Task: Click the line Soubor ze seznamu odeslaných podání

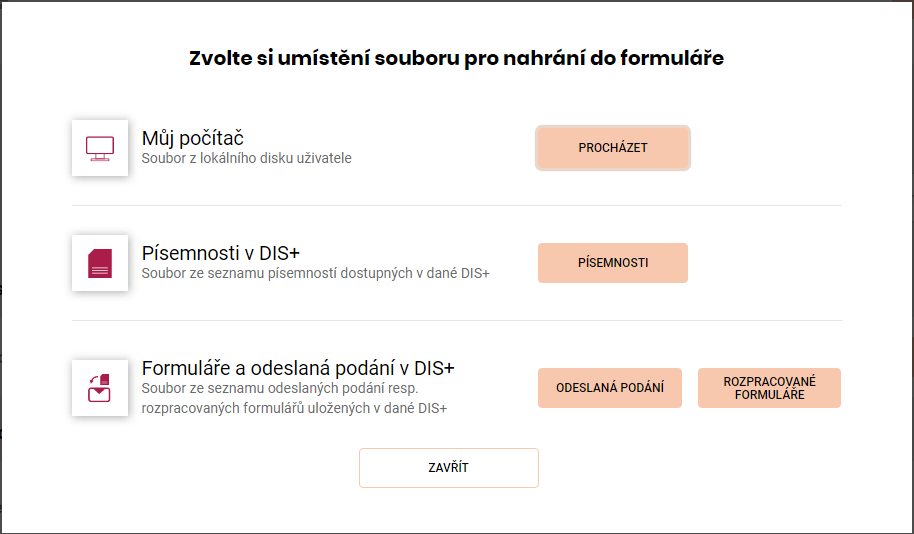Action: tap(280, 388)
